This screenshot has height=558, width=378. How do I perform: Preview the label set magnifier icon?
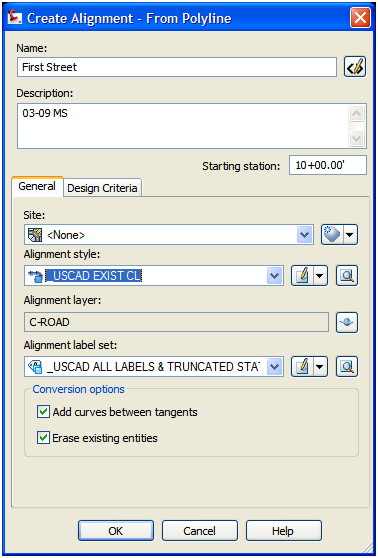coord(347,367)
